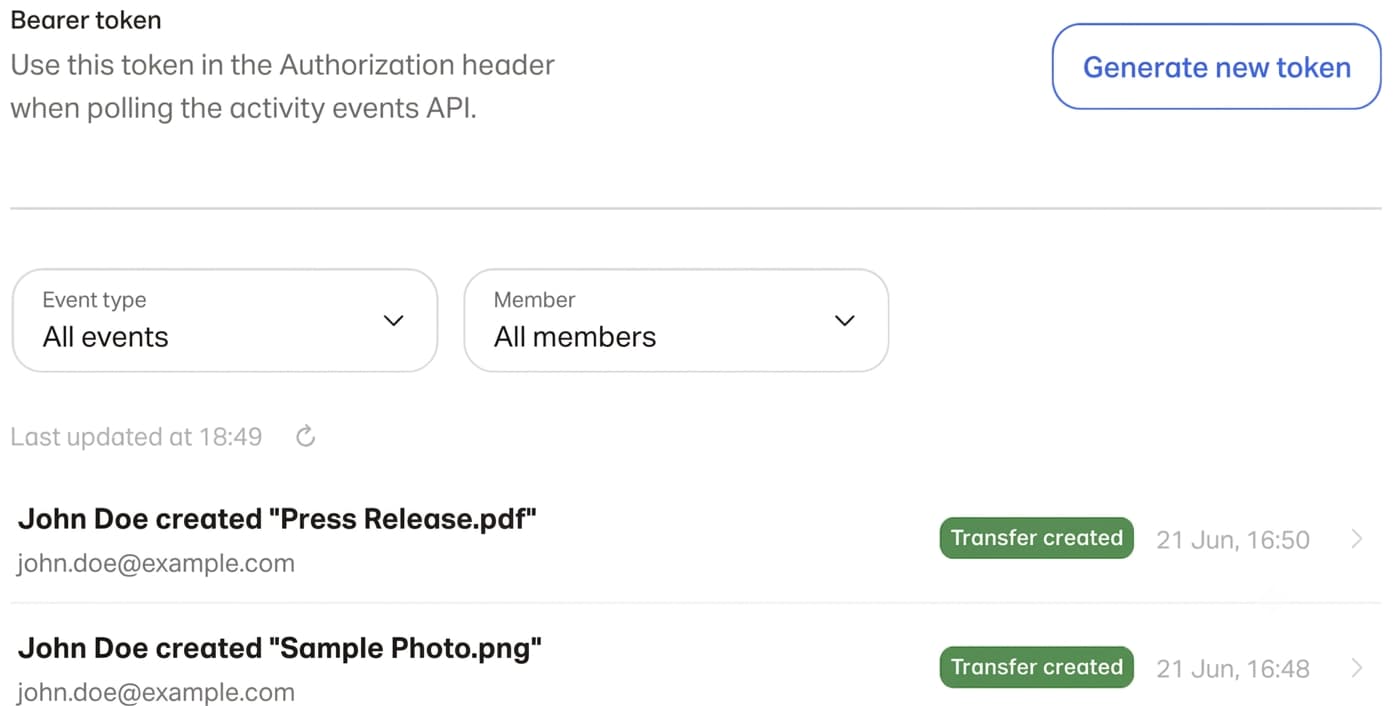Open the Press Release.pdf event row arrow
This screenshot has width=1393, height=706.
(1357, 539)
